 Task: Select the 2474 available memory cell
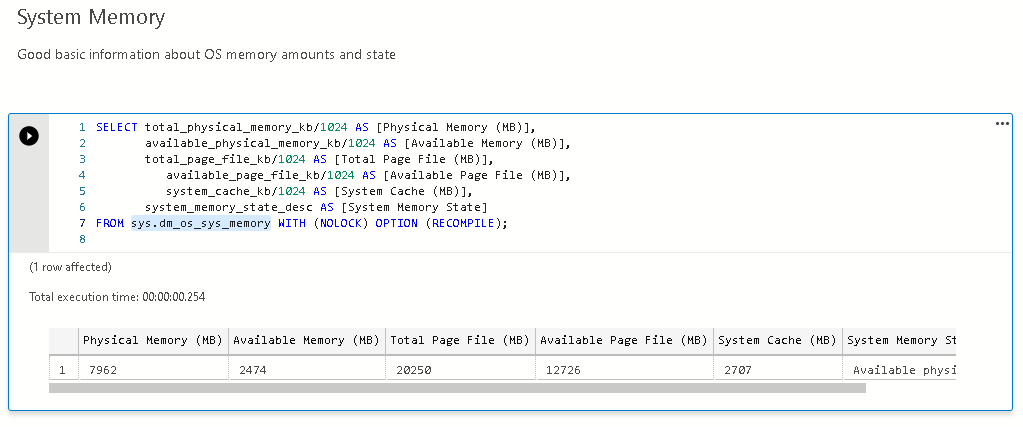tap(304, 370)
